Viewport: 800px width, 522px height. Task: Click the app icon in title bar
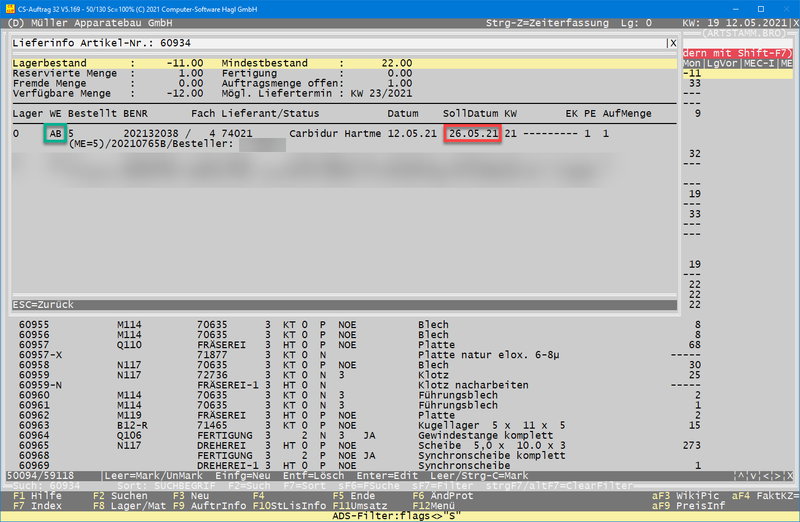[x=9, y=7]
